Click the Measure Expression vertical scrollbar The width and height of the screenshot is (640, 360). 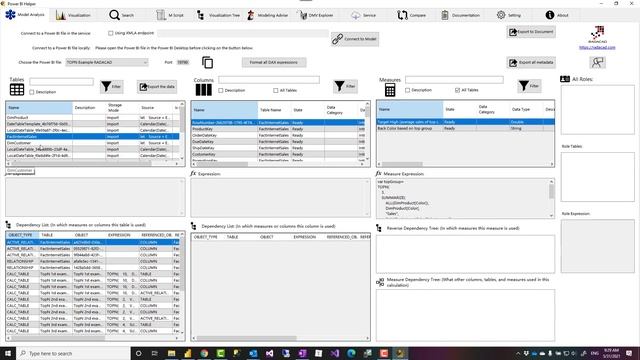click(551, 199)
